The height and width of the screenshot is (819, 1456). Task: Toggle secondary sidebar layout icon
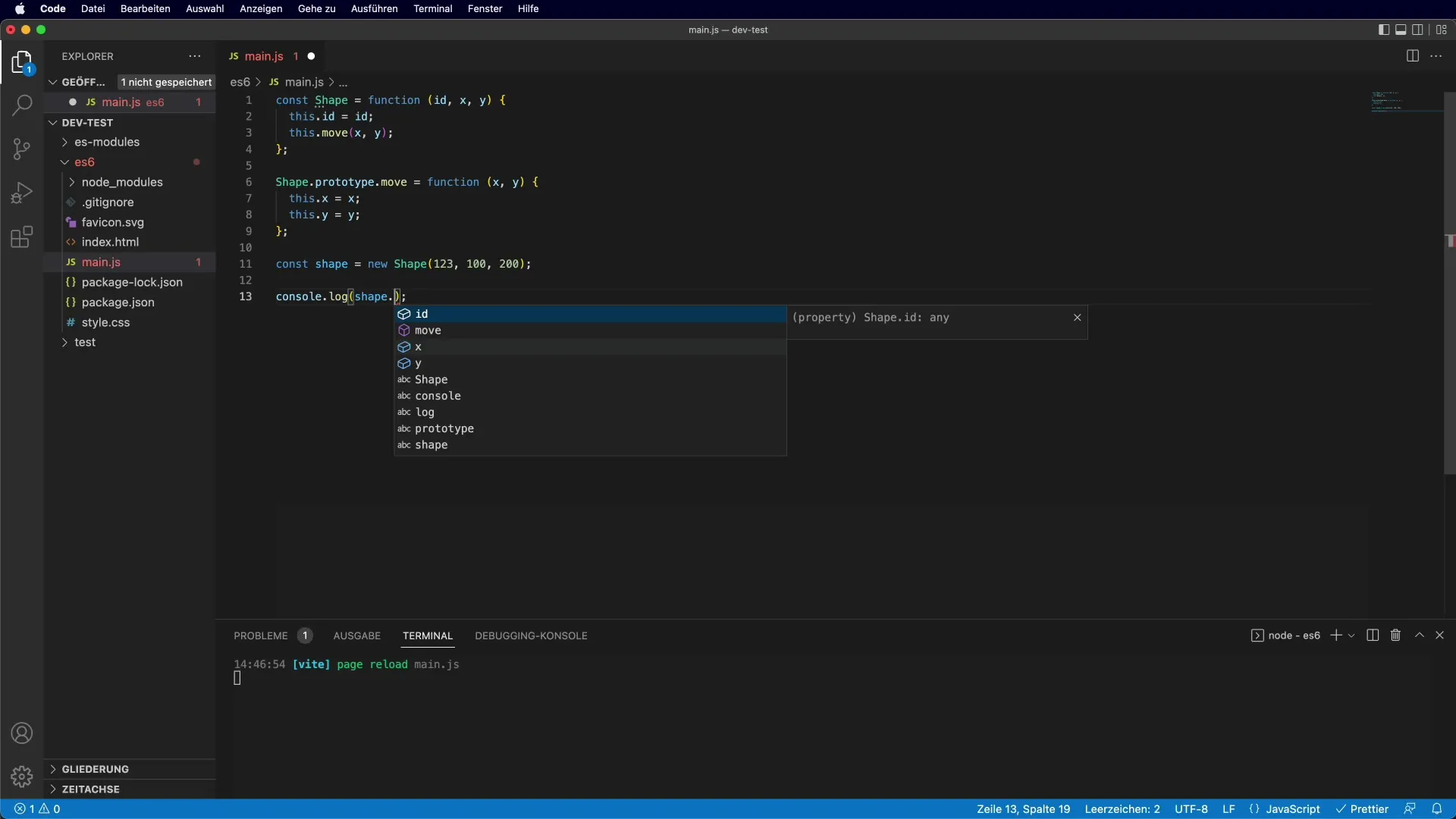(1417, 30)
